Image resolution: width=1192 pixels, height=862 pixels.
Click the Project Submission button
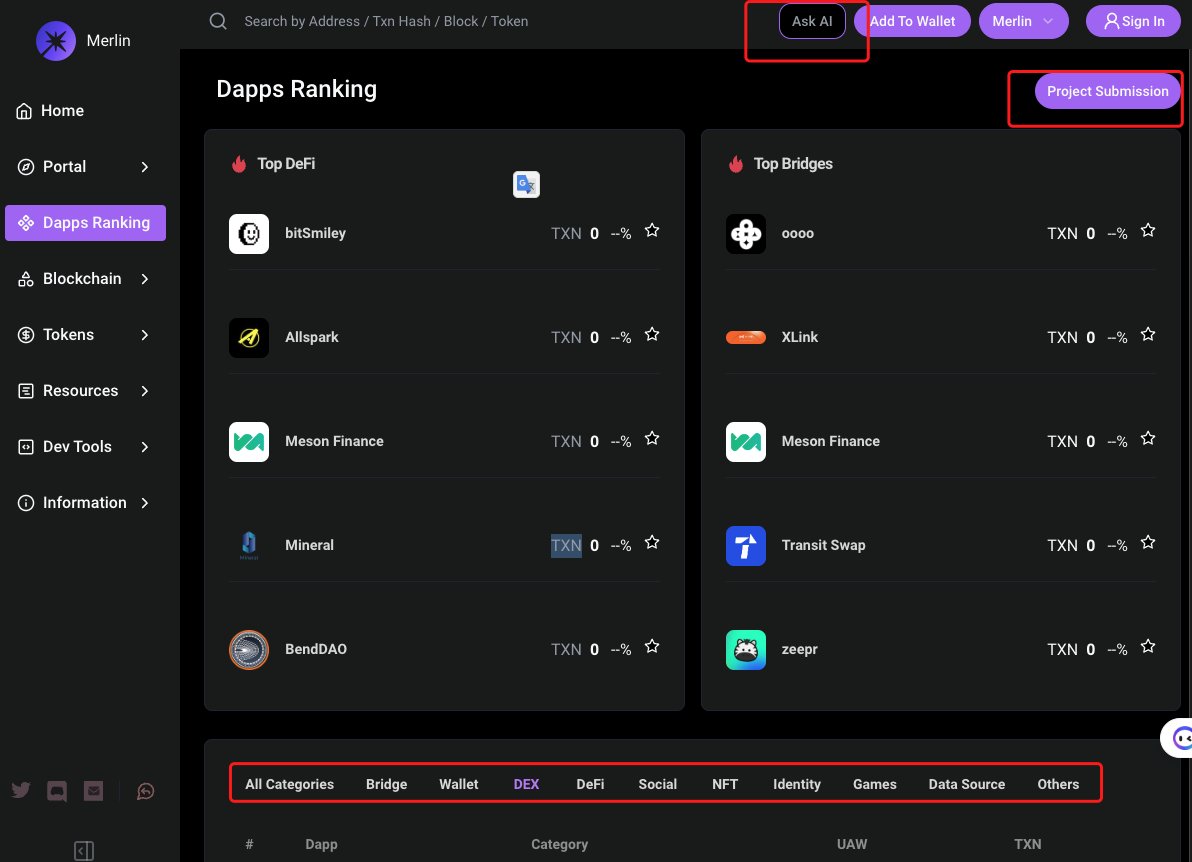(x=1107, y=91)
